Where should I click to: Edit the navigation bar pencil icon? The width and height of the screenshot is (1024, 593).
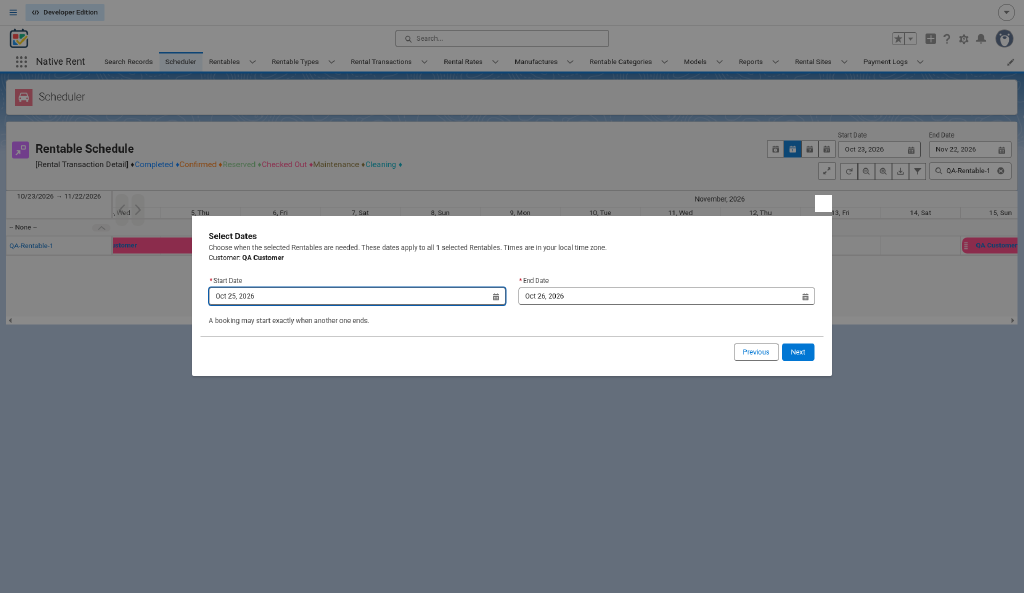click(1010, 62)
